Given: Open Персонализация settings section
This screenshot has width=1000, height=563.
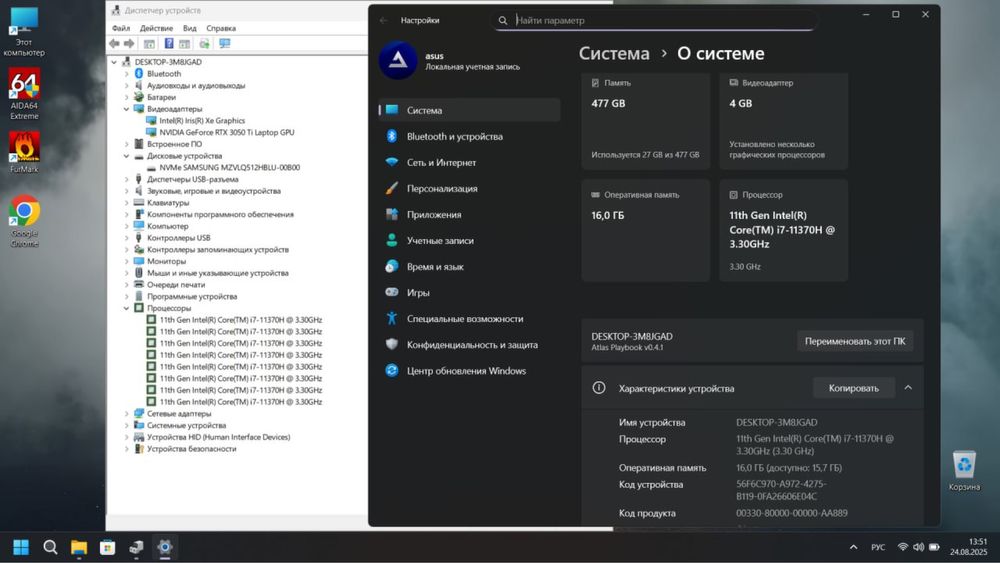Looking at the screenshot, I should (469, 189).
